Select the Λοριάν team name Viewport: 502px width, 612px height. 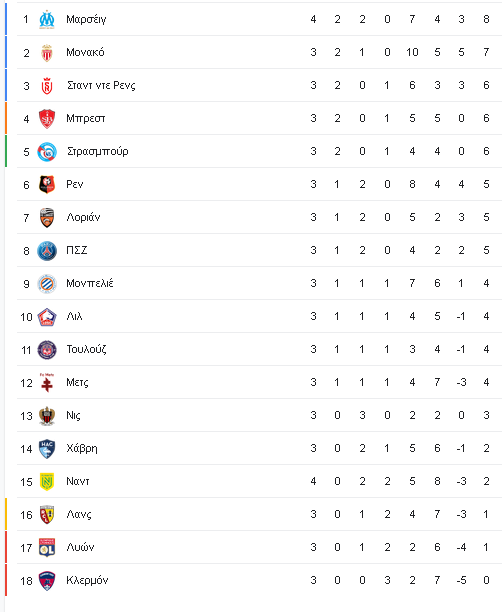point(83,217)
